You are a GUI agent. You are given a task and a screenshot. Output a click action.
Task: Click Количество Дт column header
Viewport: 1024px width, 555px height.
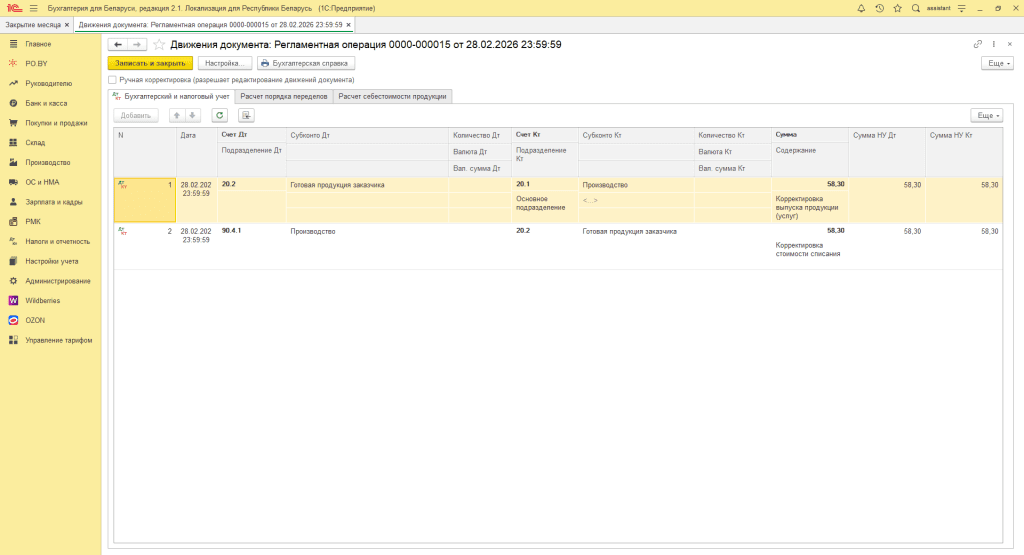480,135
